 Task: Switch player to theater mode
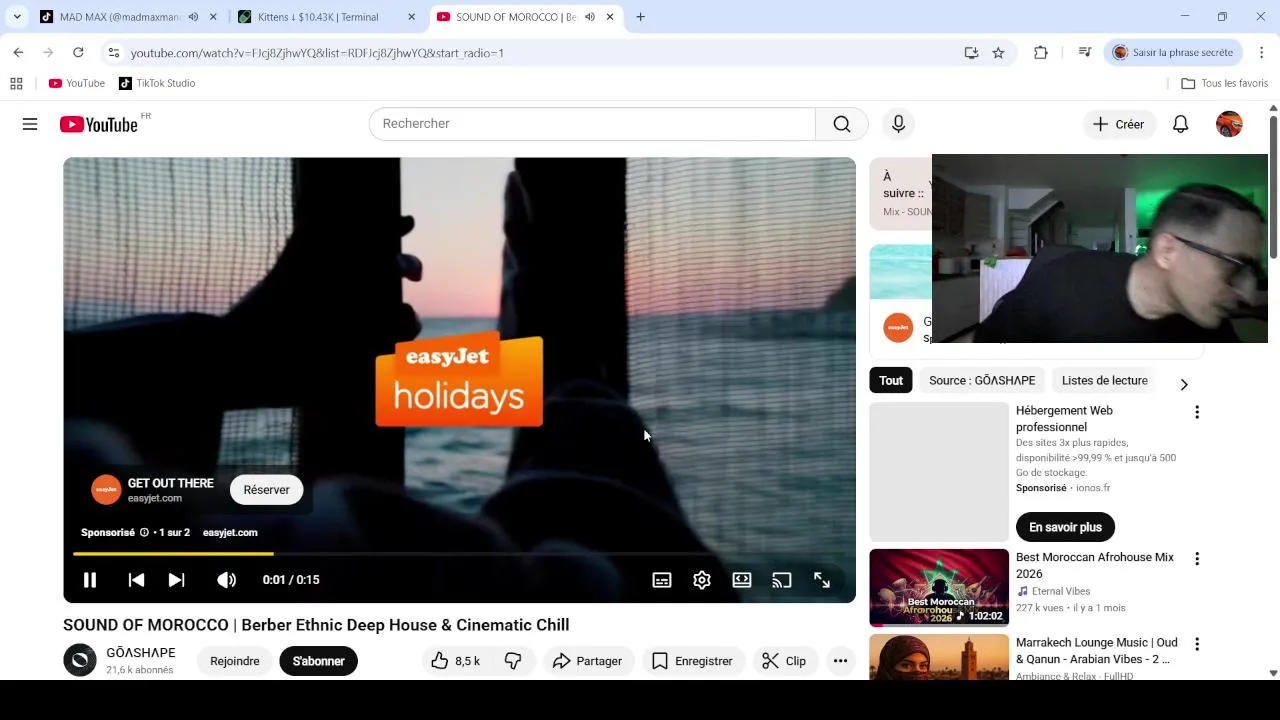[x=742, y=580]
